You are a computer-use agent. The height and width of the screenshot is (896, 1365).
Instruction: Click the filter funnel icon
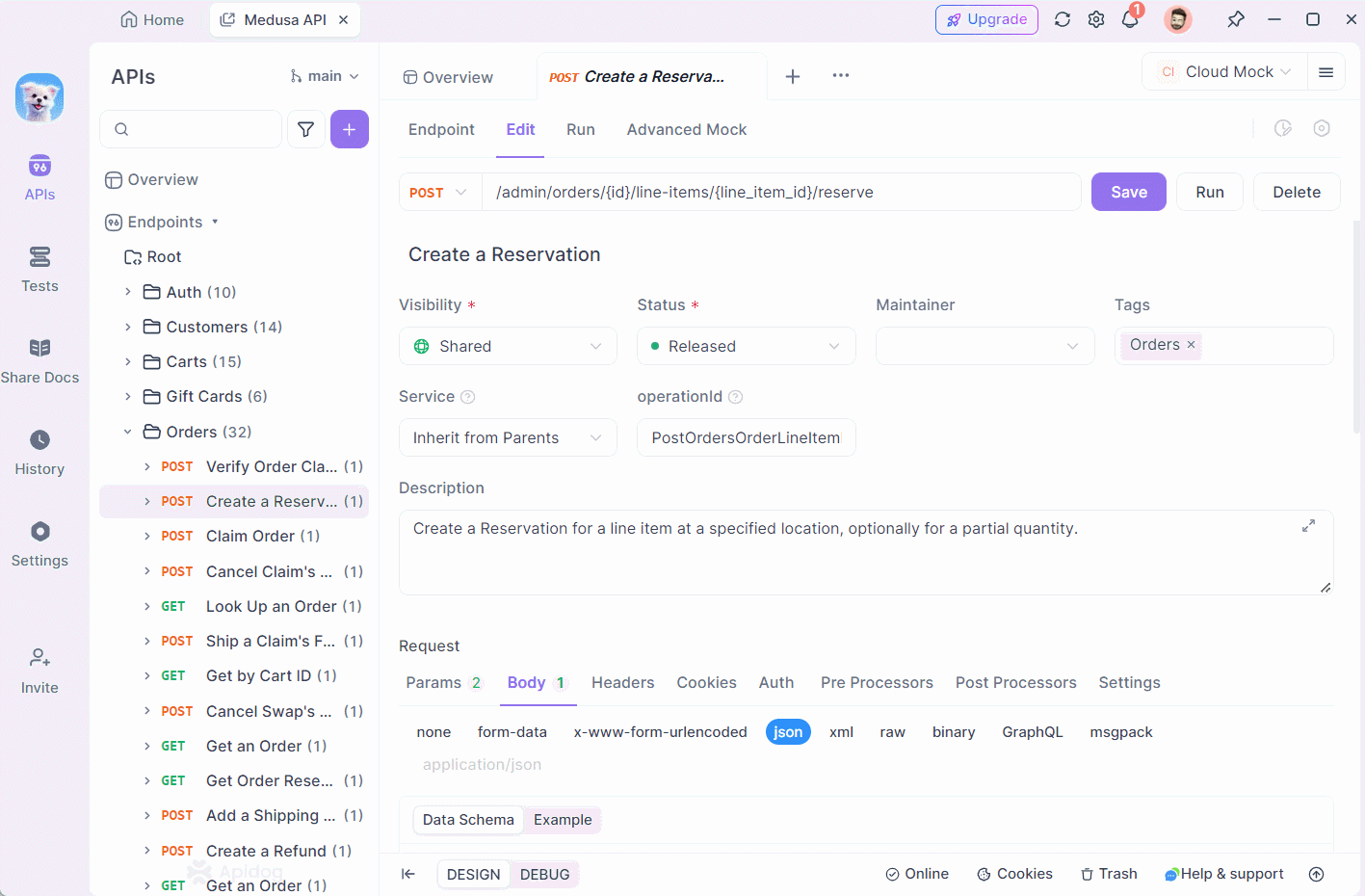click(x=305, y=129)
